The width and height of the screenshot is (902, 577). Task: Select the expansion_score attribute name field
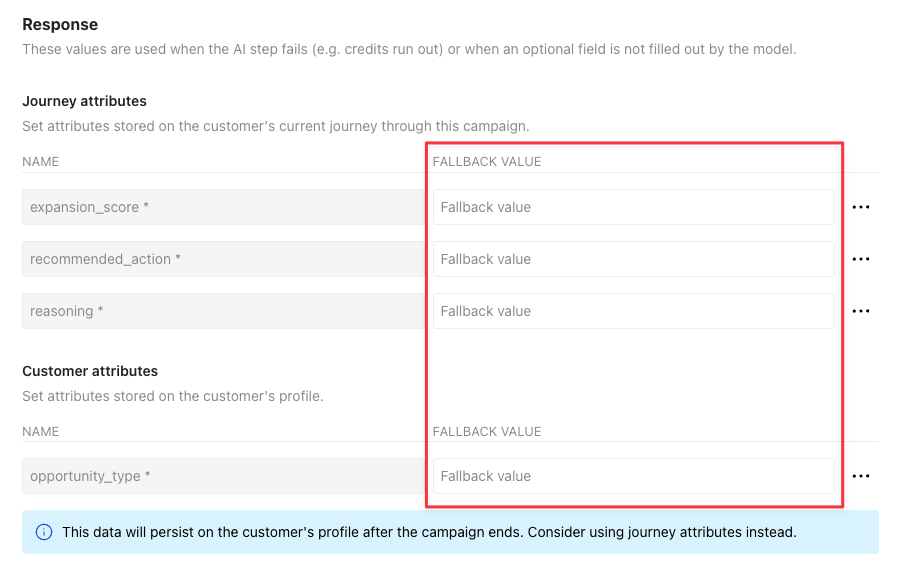point(220,207)
